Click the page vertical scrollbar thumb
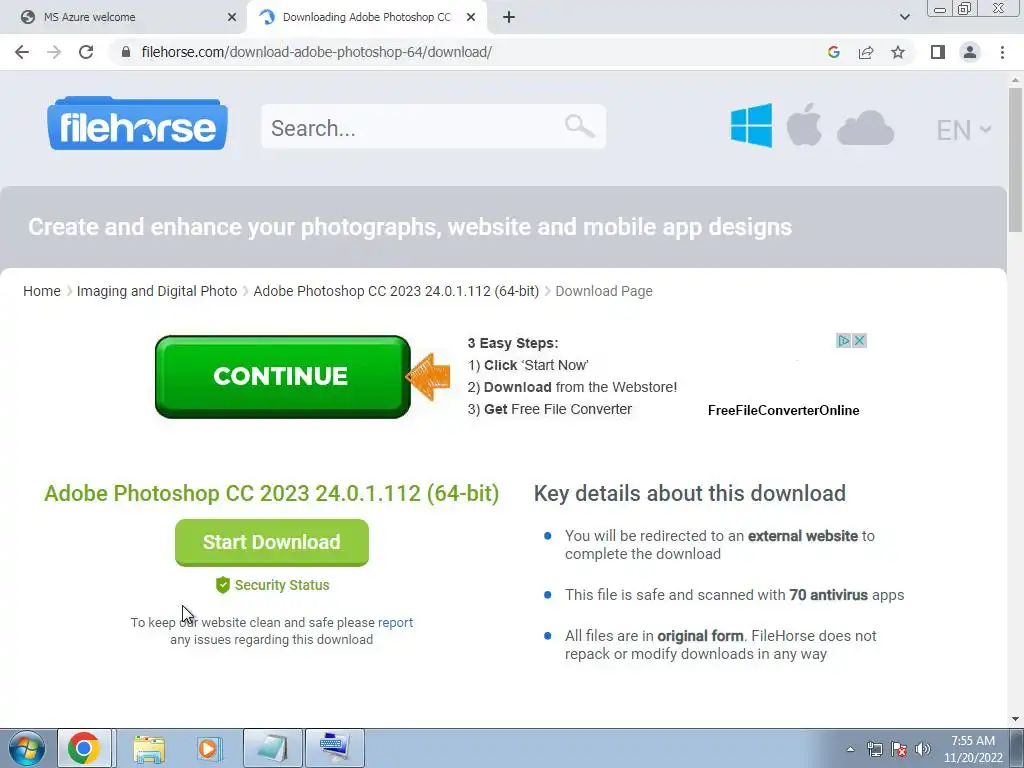The height and width of the screenshot is (768, 1024). point(1015,160)
